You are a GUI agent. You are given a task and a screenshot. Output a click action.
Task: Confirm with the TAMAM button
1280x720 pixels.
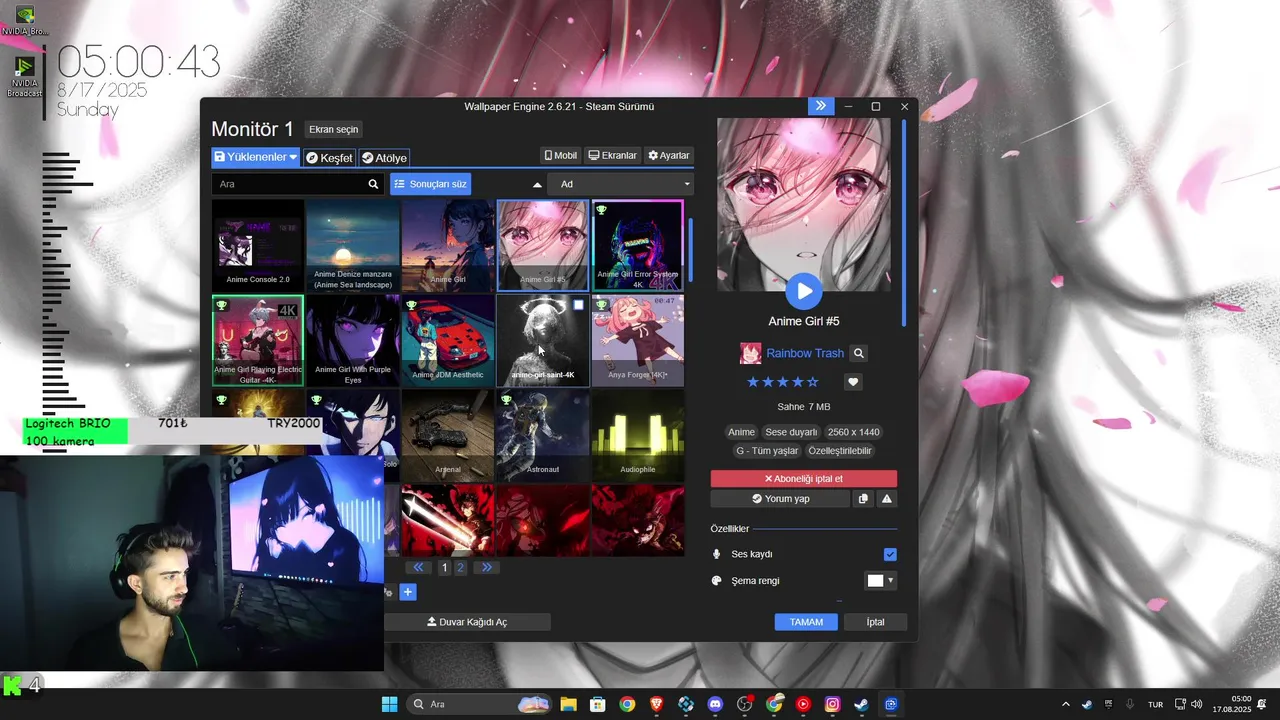806,622
